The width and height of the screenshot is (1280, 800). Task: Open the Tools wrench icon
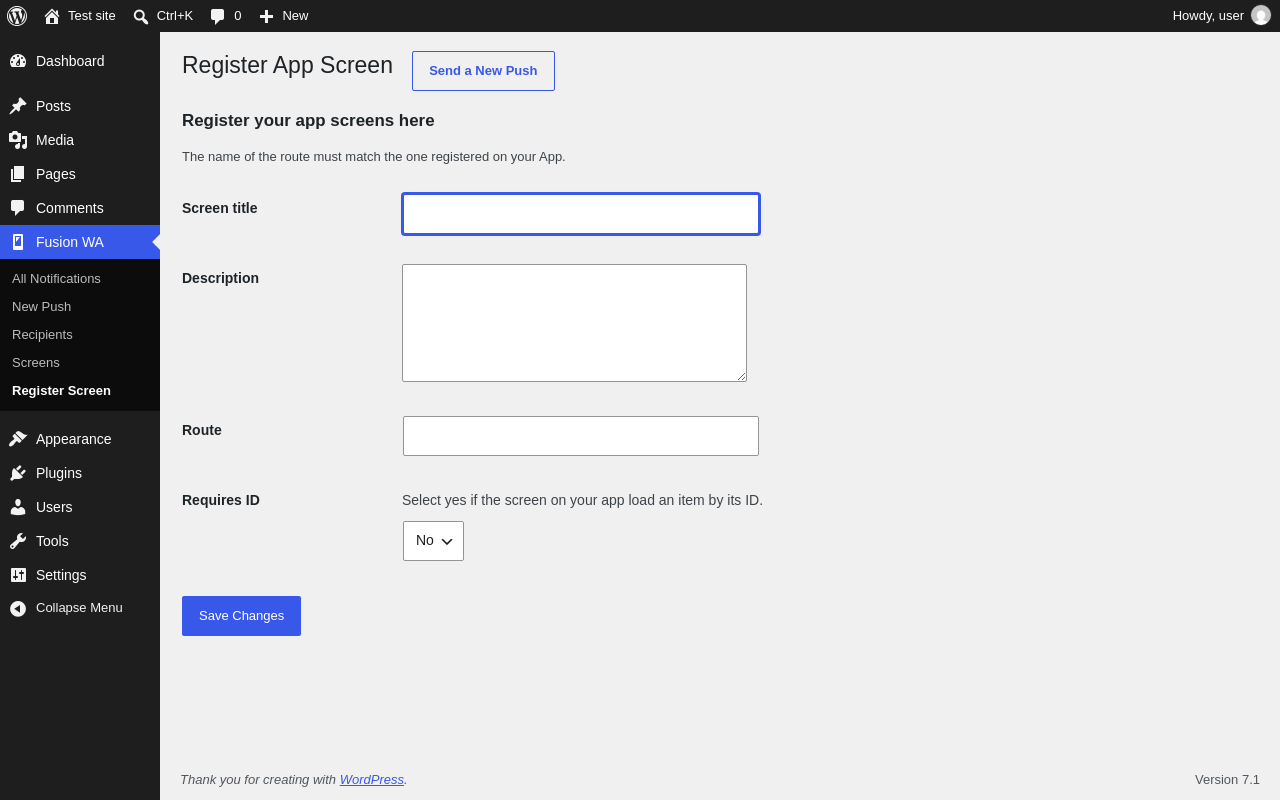click(x=18, y=541)
